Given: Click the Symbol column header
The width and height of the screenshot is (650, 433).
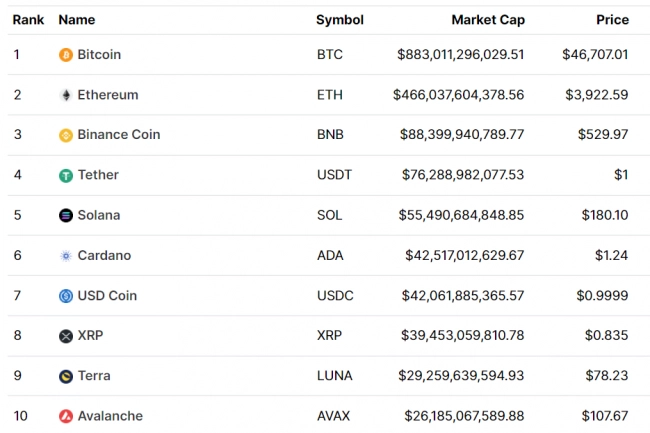Looking at the screenshot, I should (x=339, y=20).
